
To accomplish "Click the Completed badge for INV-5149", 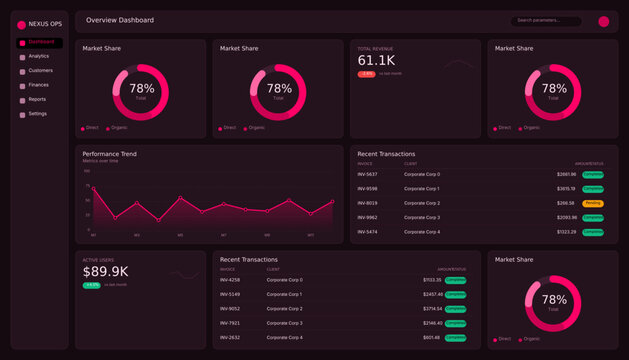I will pos(455,295).
